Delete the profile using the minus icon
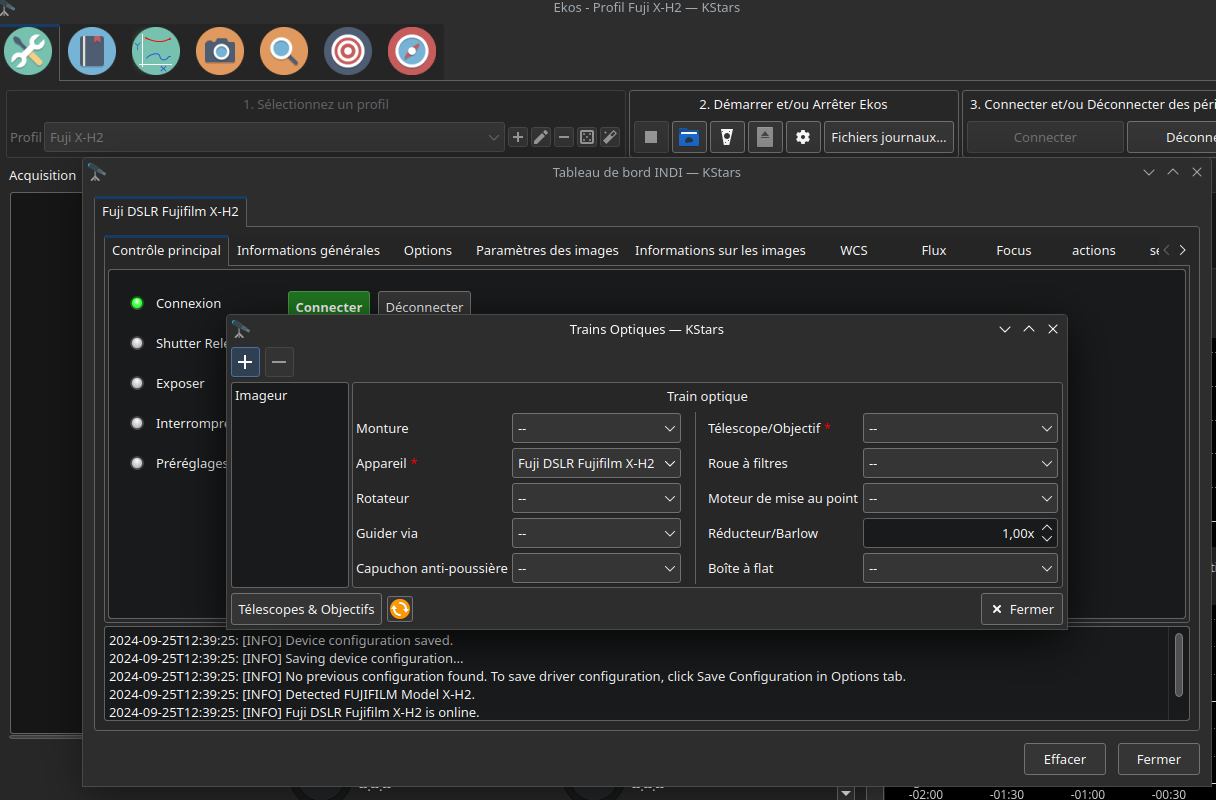The height and width of the screenshot is (800, 1216). tap(564, 137)
